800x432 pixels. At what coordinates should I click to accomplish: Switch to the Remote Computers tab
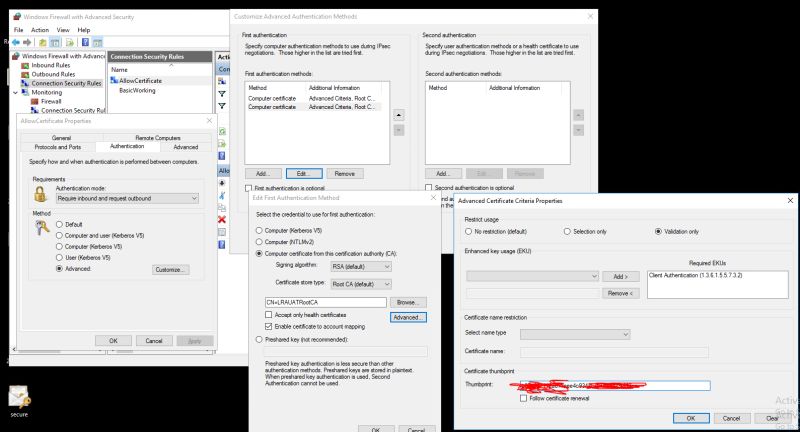pyautogui.click(x=158, y=138)
